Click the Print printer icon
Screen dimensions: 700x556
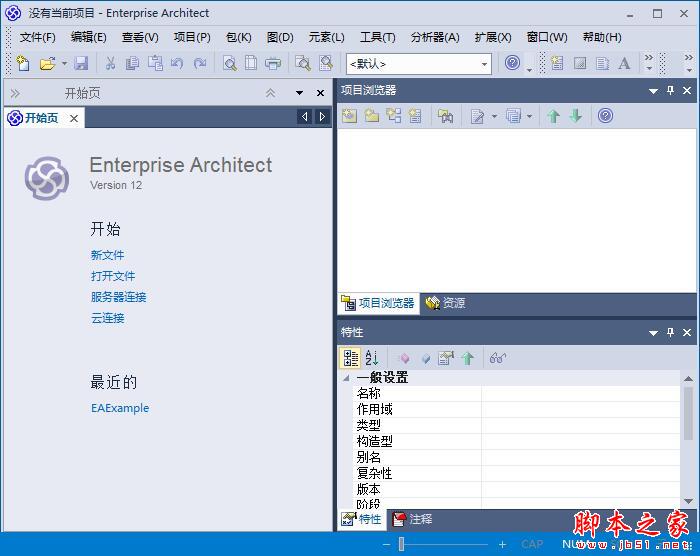point(273,63)
